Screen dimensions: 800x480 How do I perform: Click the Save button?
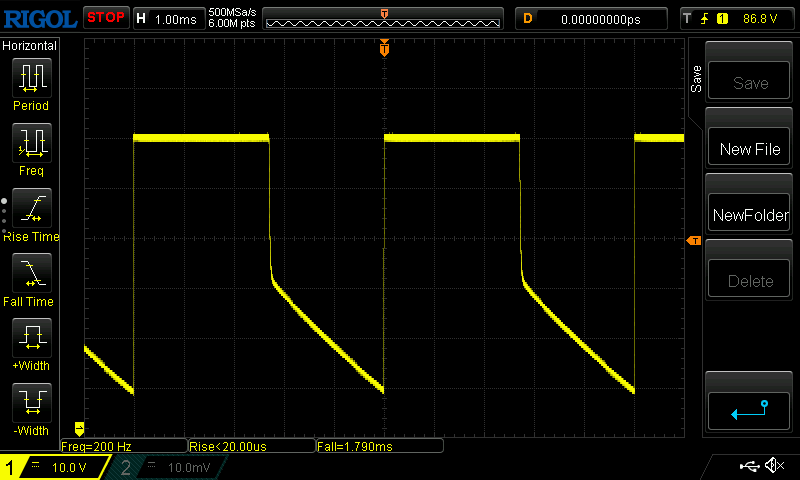click(x=749, y=81)
